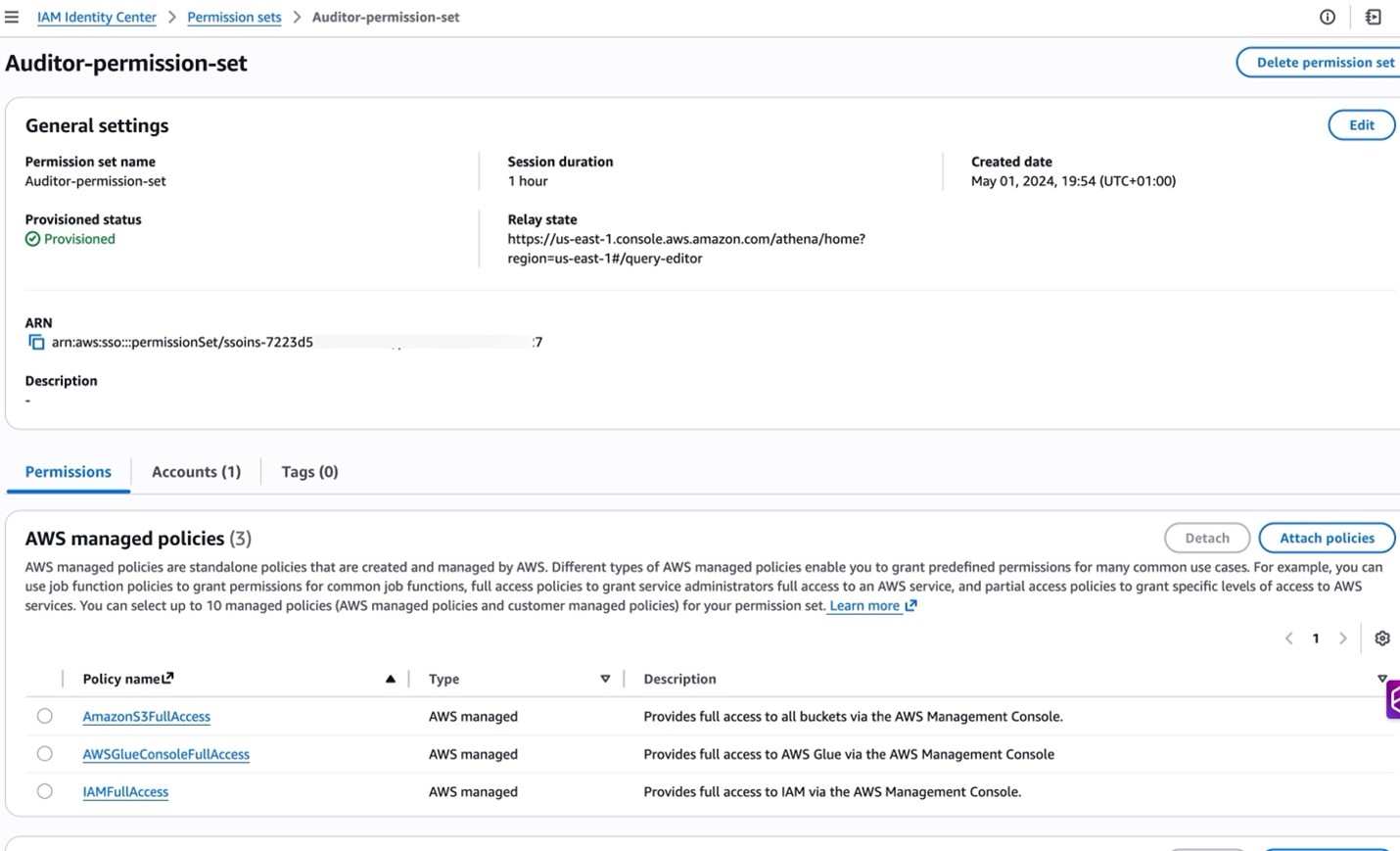Select the IAMFullAccess radio button
Viewport: 1400px width, 851px height.
(45, 791)
